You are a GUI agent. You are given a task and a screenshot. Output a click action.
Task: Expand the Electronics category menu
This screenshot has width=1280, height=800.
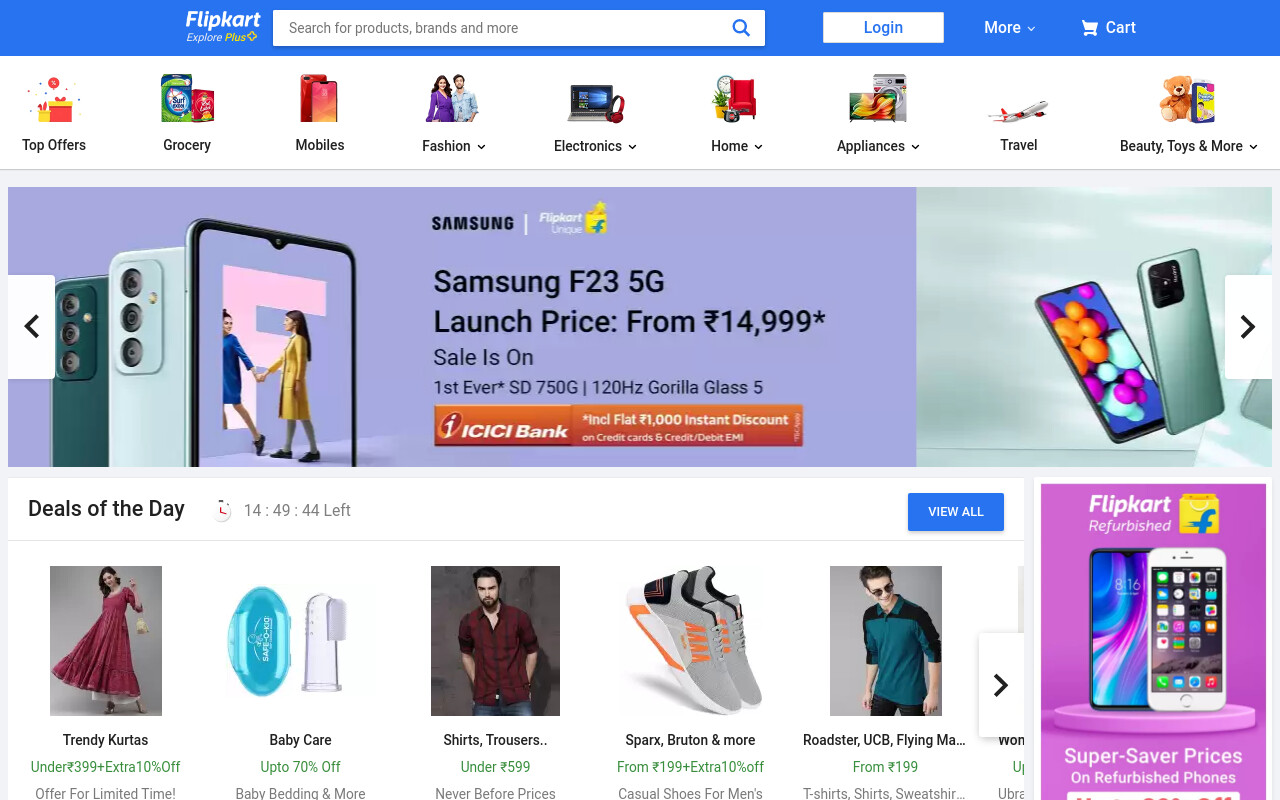pyautogui.click(x=595, y=146)
